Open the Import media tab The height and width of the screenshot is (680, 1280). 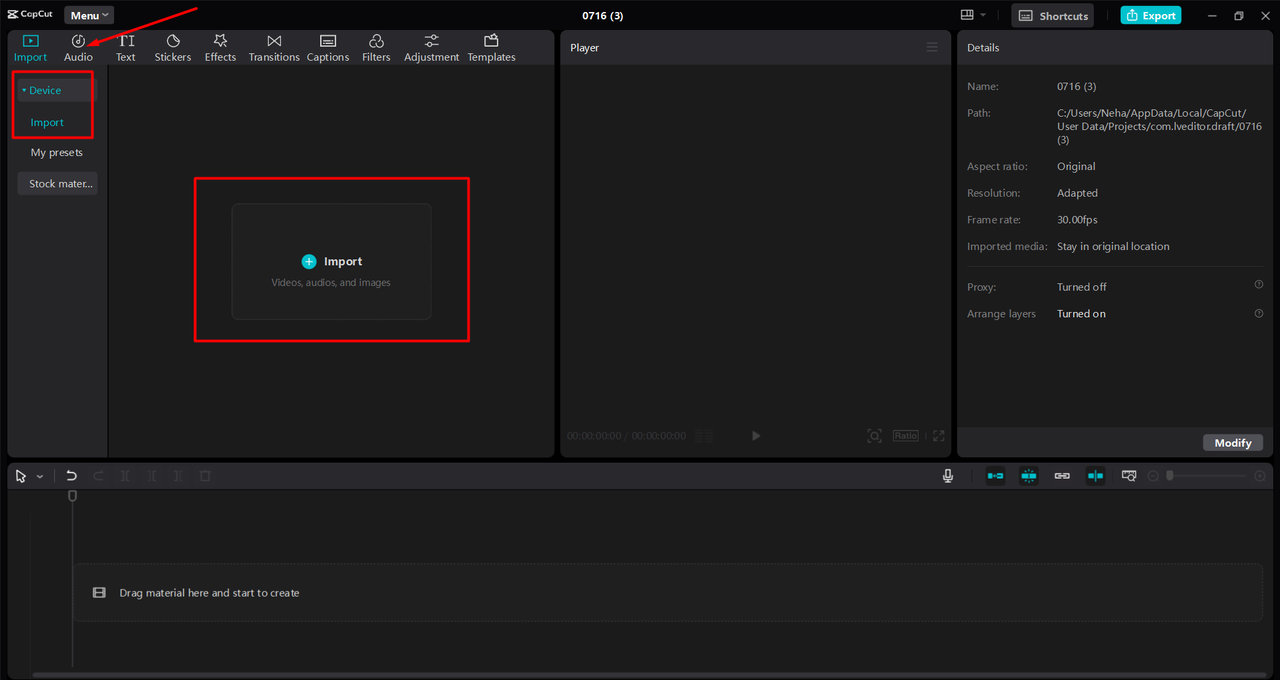tap(30, 48)
